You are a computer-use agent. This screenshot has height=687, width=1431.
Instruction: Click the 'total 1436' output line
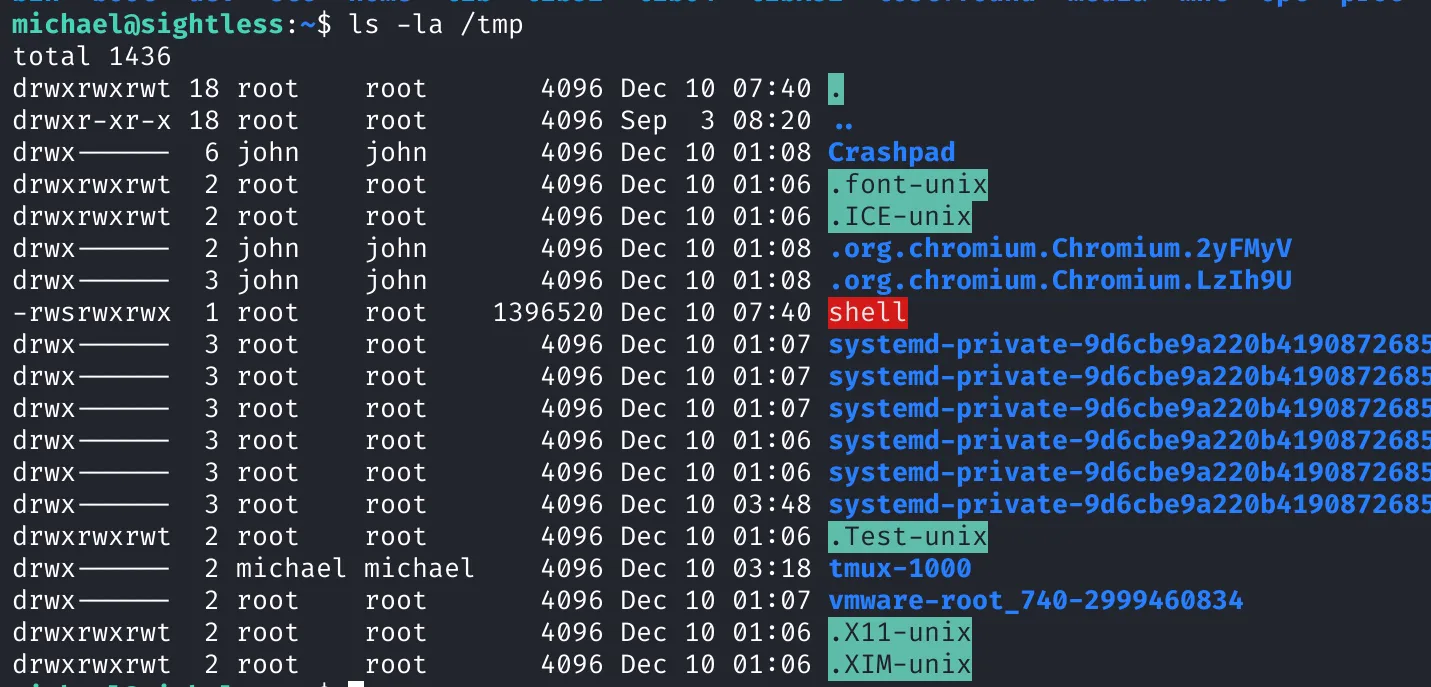(92, 56)
